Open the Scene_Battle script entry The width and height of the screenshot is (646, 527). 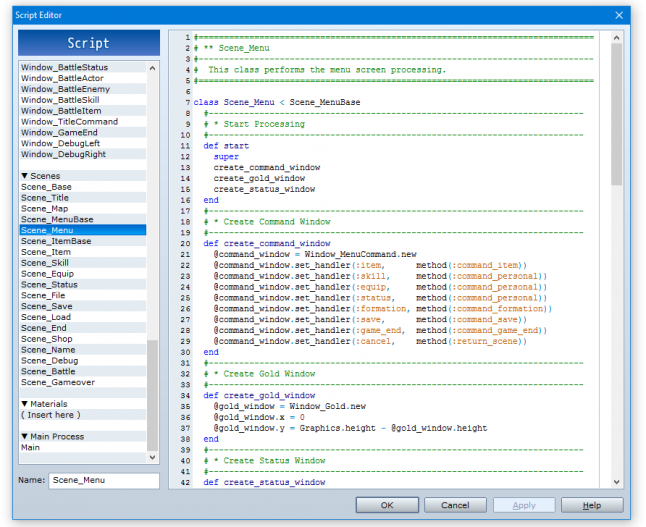click(x=48, y=371)
